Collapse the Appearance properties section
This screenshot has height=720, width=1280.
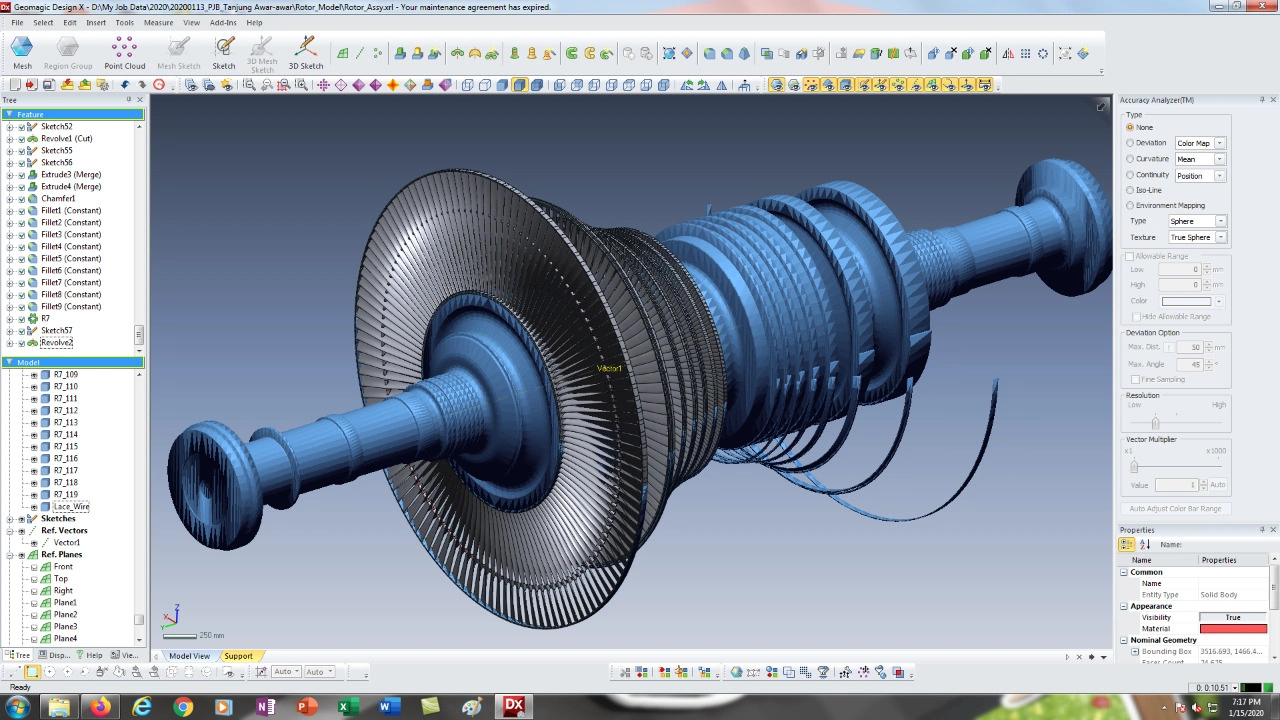click(x=1124, y=606)
